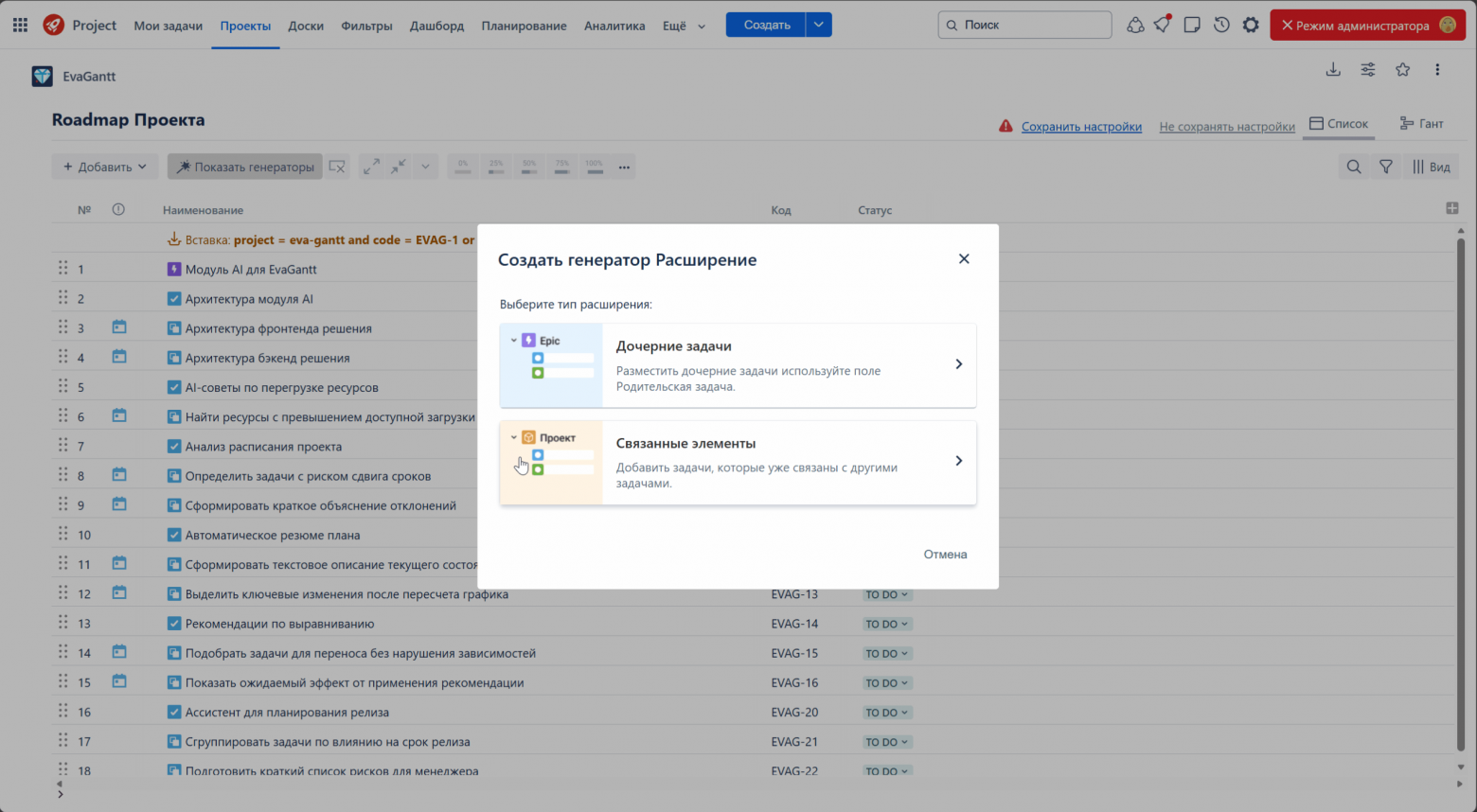Click the Не сохранять настройки link
The image size is (1477, 812).
coord(1227,127)
